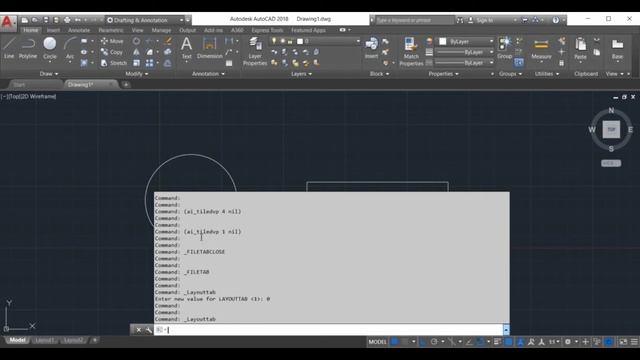Open the View ribbon tab

137,30
